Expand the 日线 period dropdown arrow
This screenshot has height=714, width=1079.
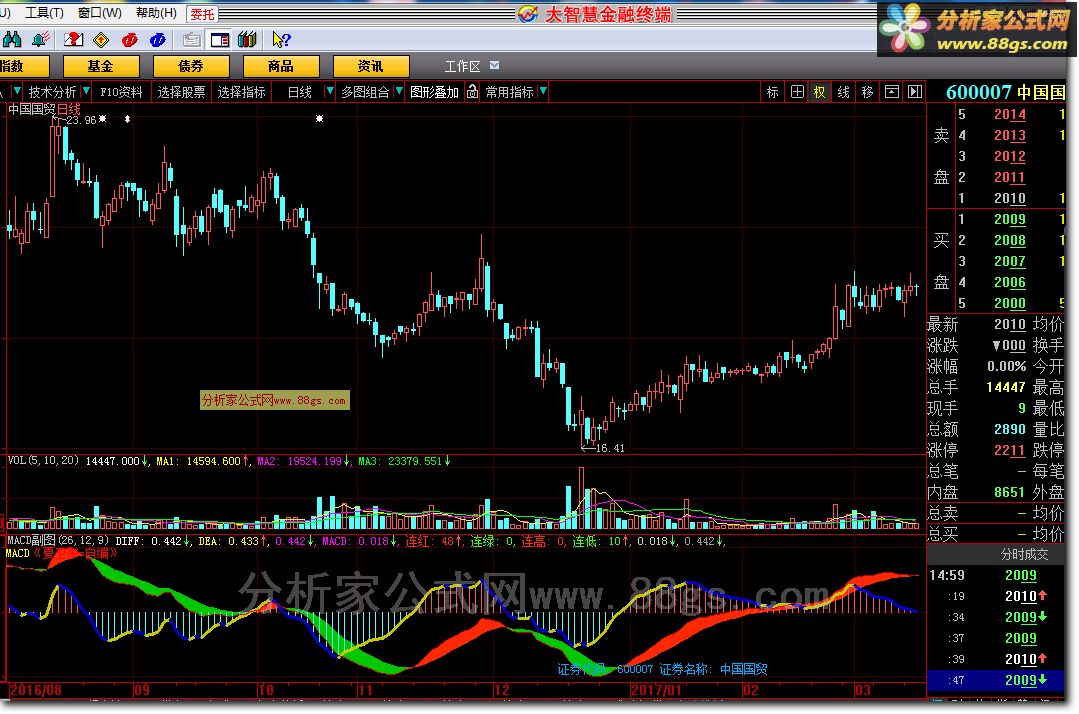click(x=330, y=91)
